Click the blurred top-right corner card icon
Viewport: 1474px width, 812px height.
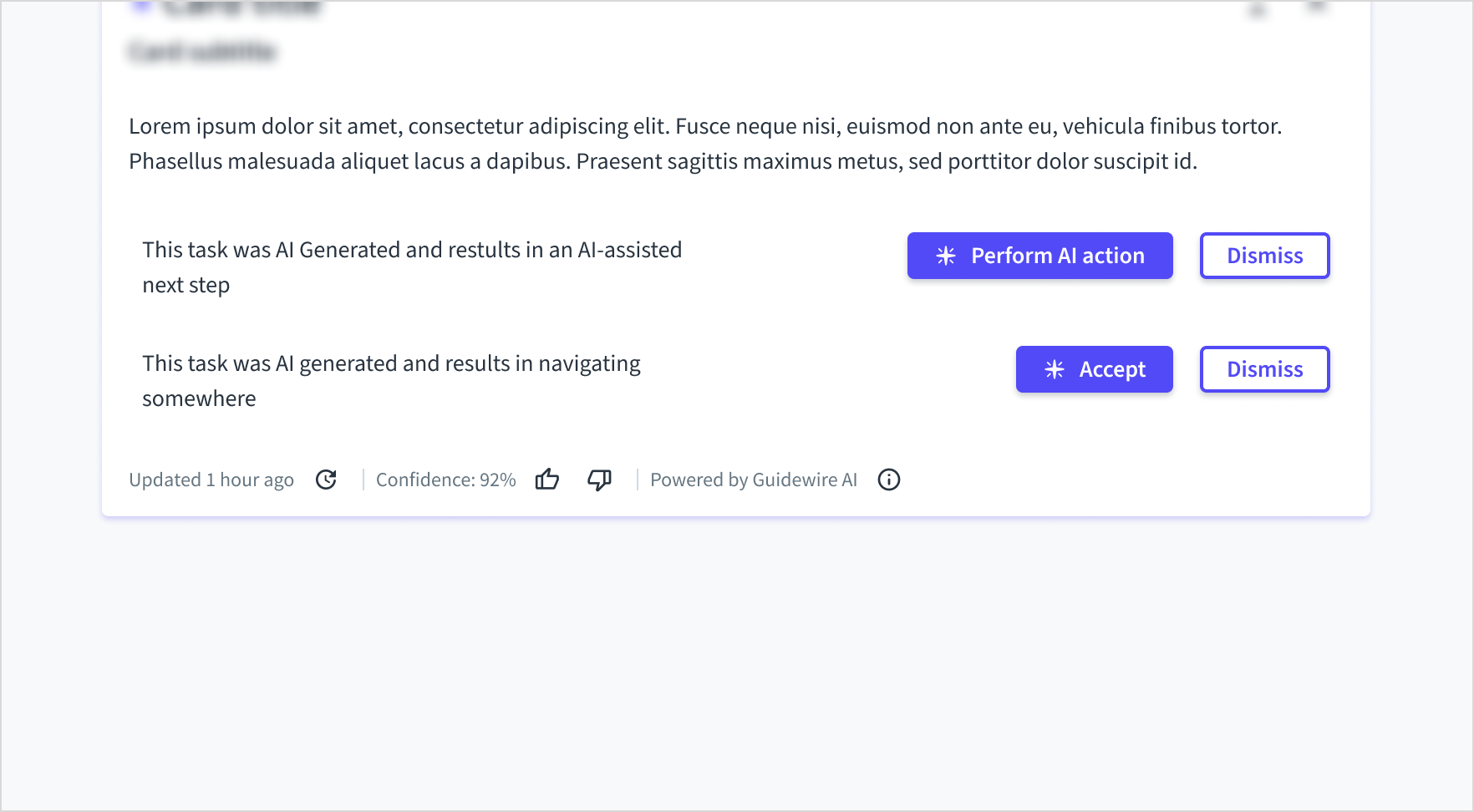coord(1317,7)
